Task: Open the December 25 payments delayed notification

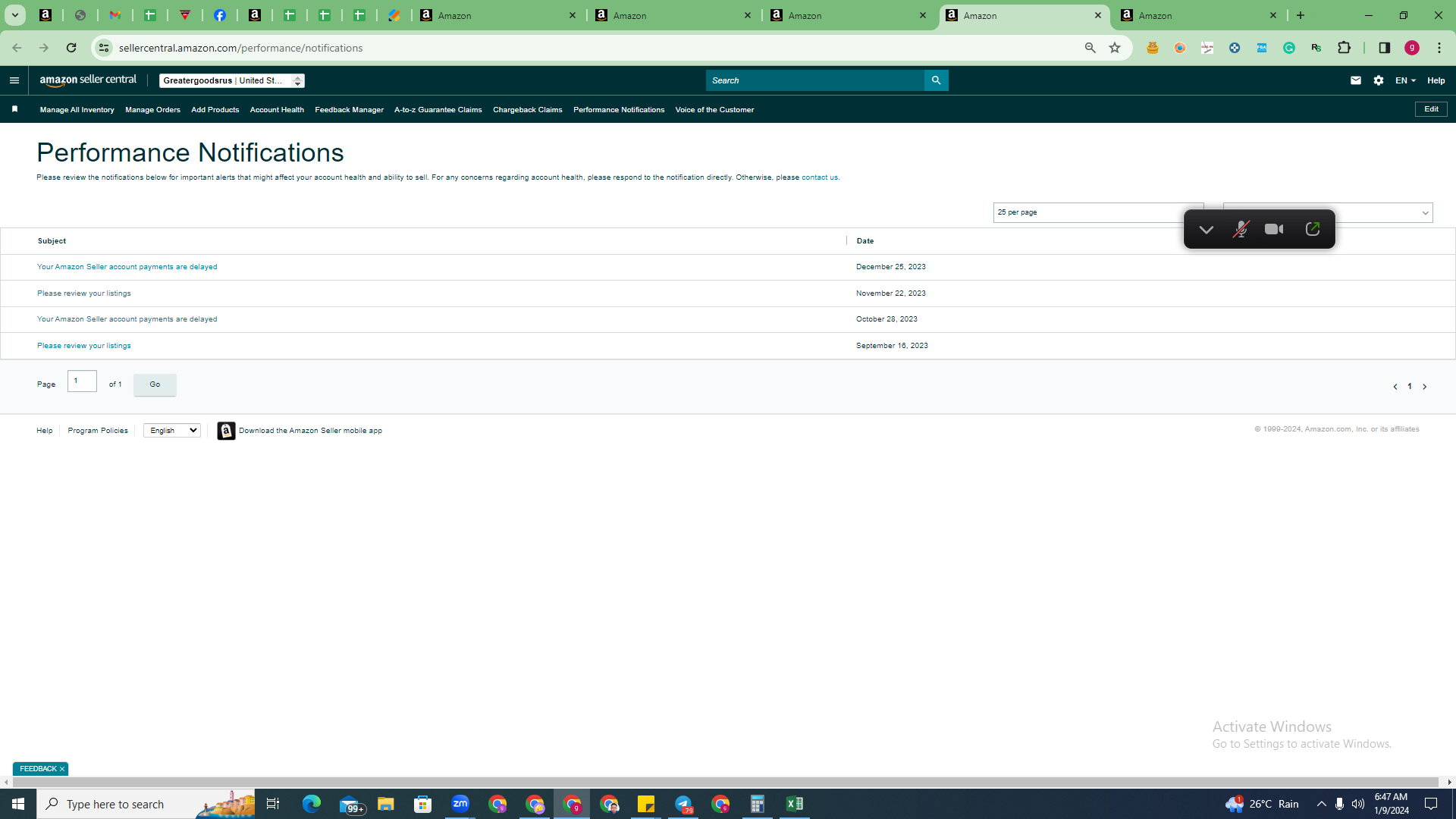Action: (x=127, y=267)
